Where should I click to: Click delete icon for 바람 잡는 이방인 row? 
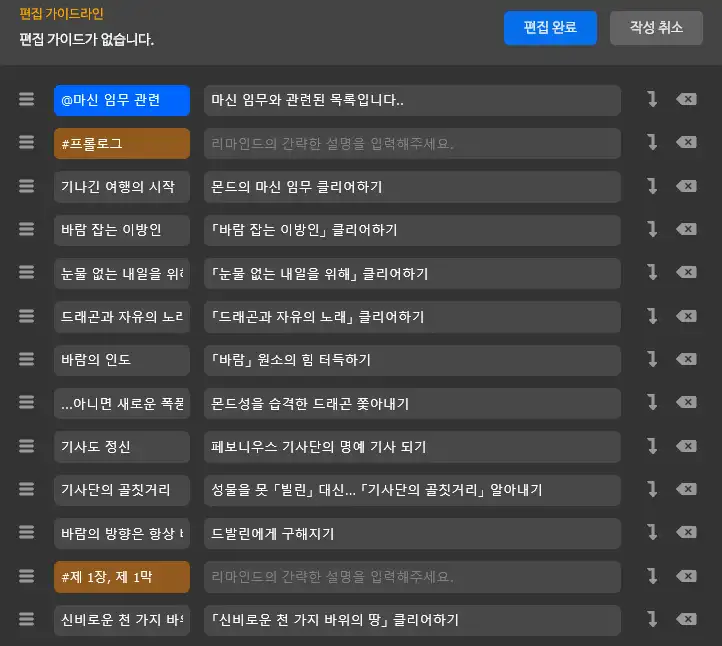click(686, 230)
